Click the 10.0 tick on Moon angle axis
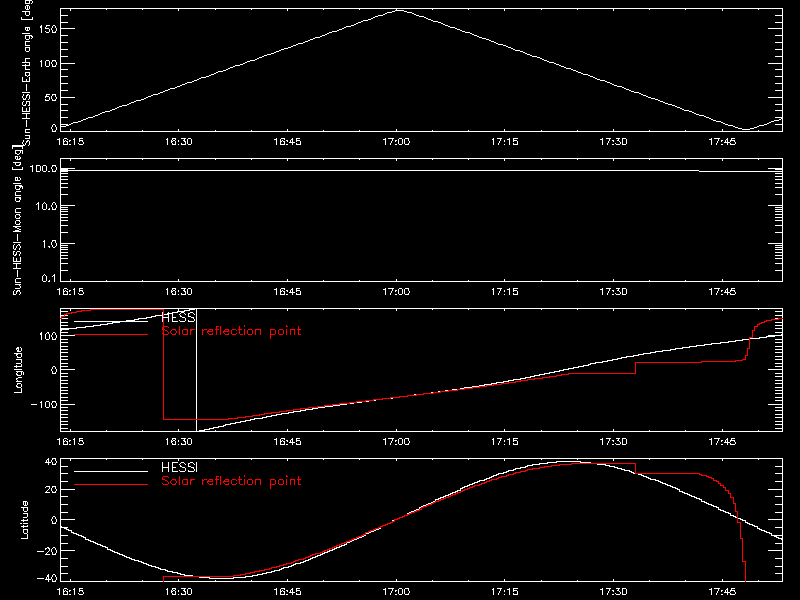The height and width of the screenshot is (600, 800). click(46, 206)
